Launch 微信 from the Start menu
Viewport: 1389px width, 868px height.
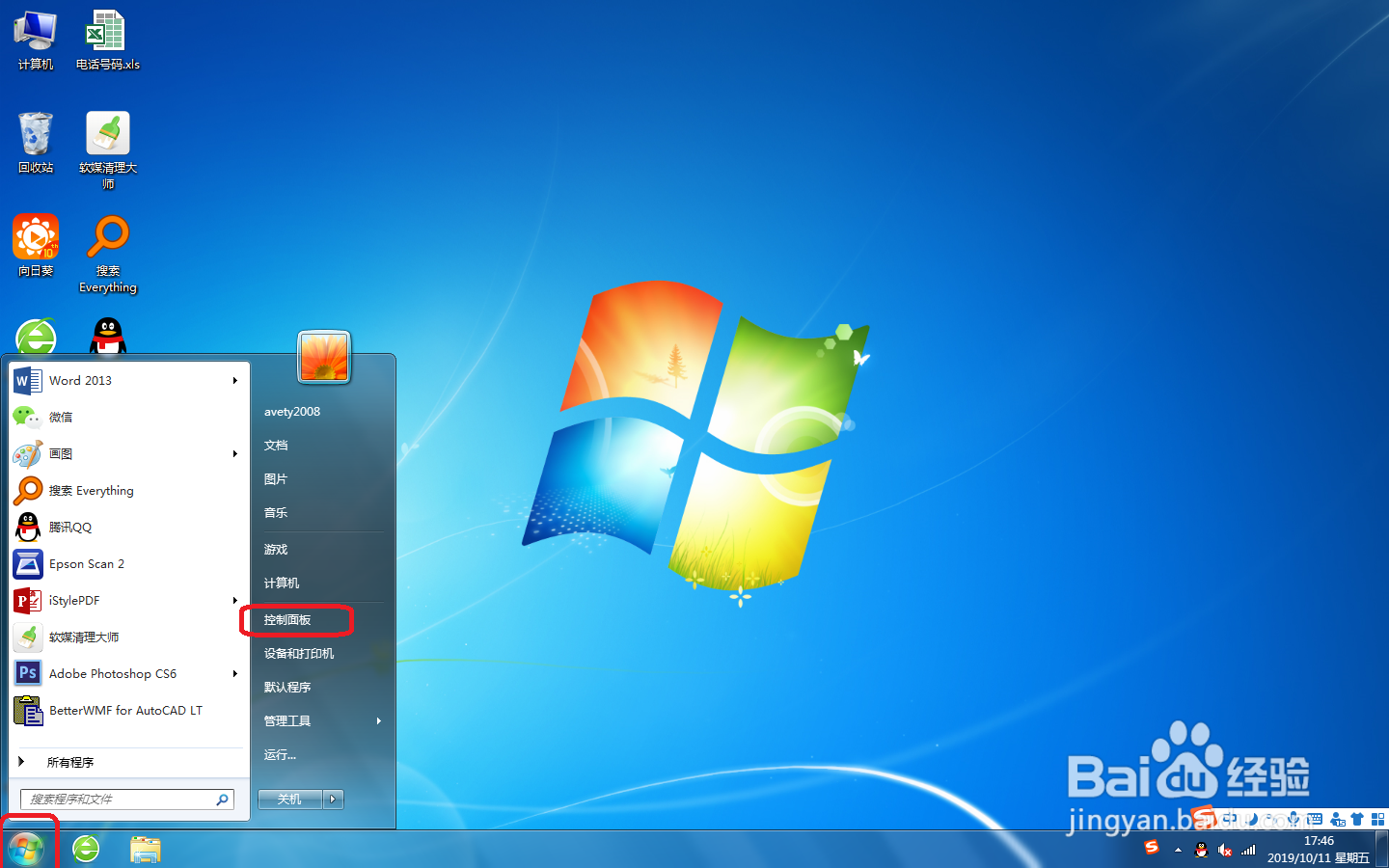pos(60,417)
